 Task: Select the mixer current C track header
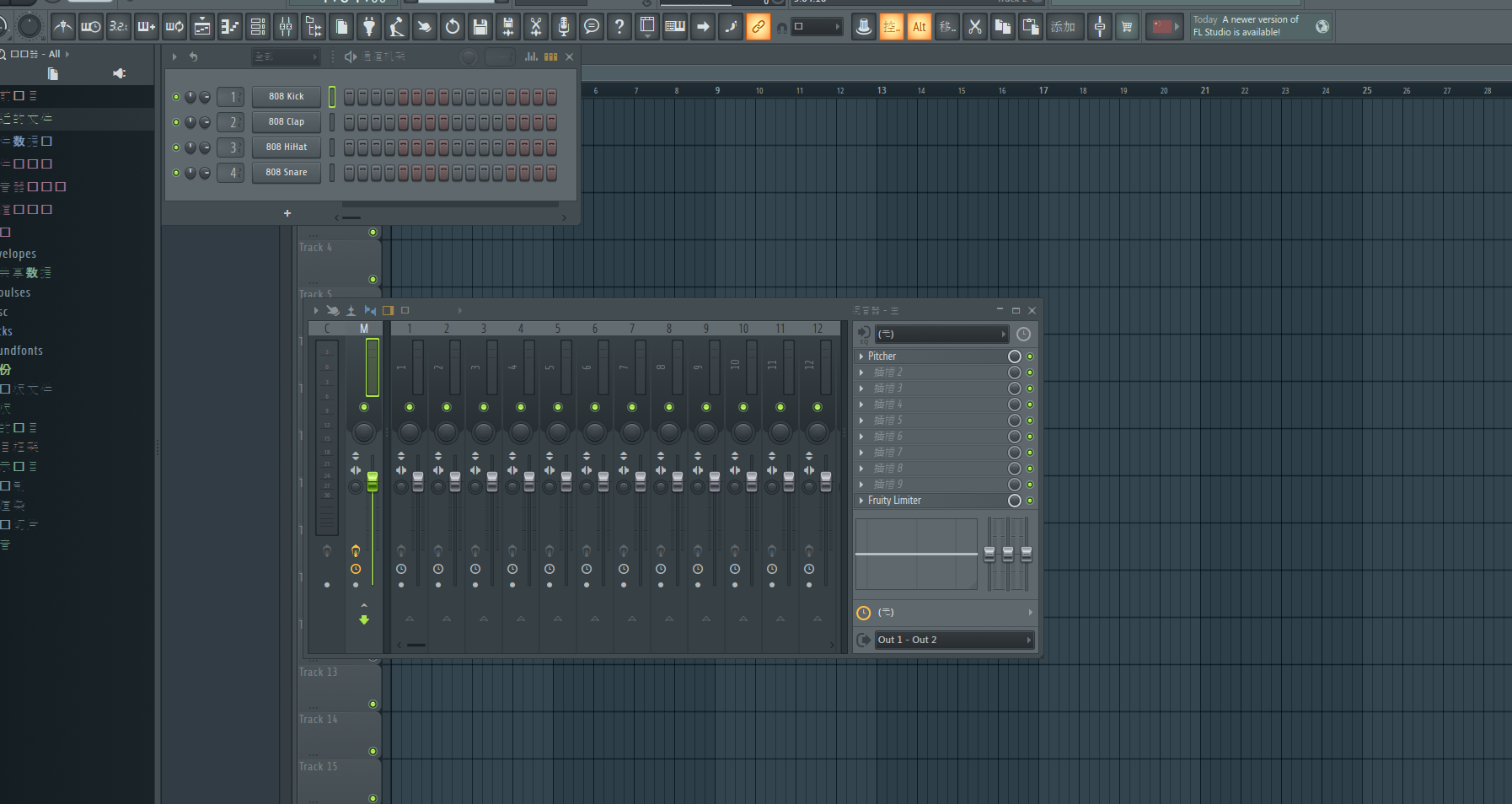327,329
